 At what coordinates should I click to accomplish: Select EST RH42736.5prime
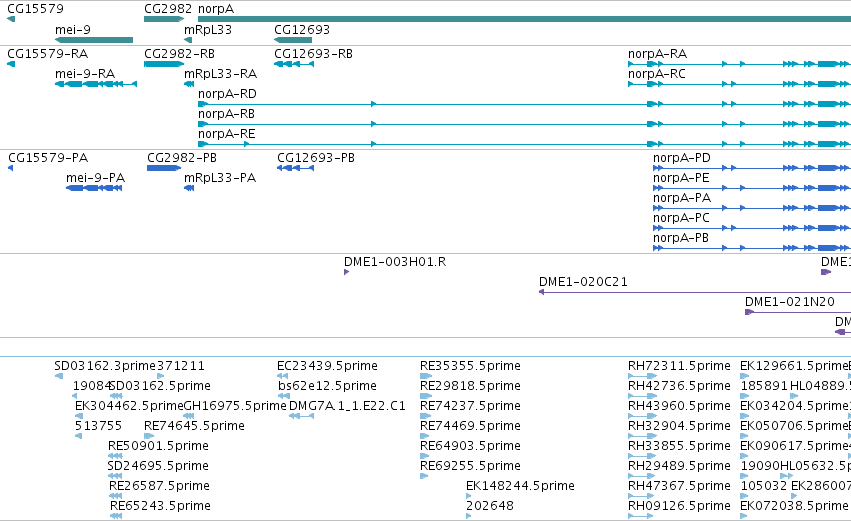[x=679, y=386]
